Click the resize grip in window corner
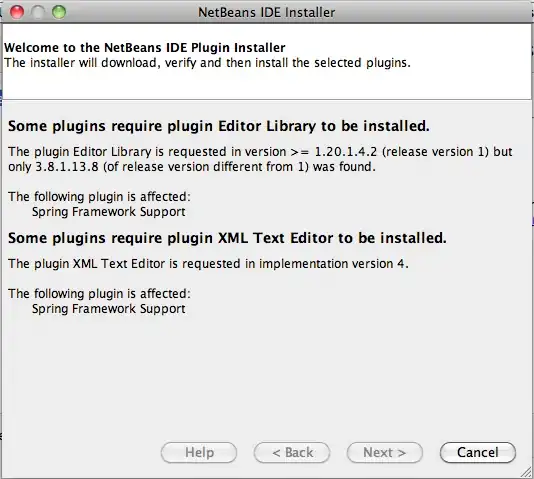 tap(527, 473)
